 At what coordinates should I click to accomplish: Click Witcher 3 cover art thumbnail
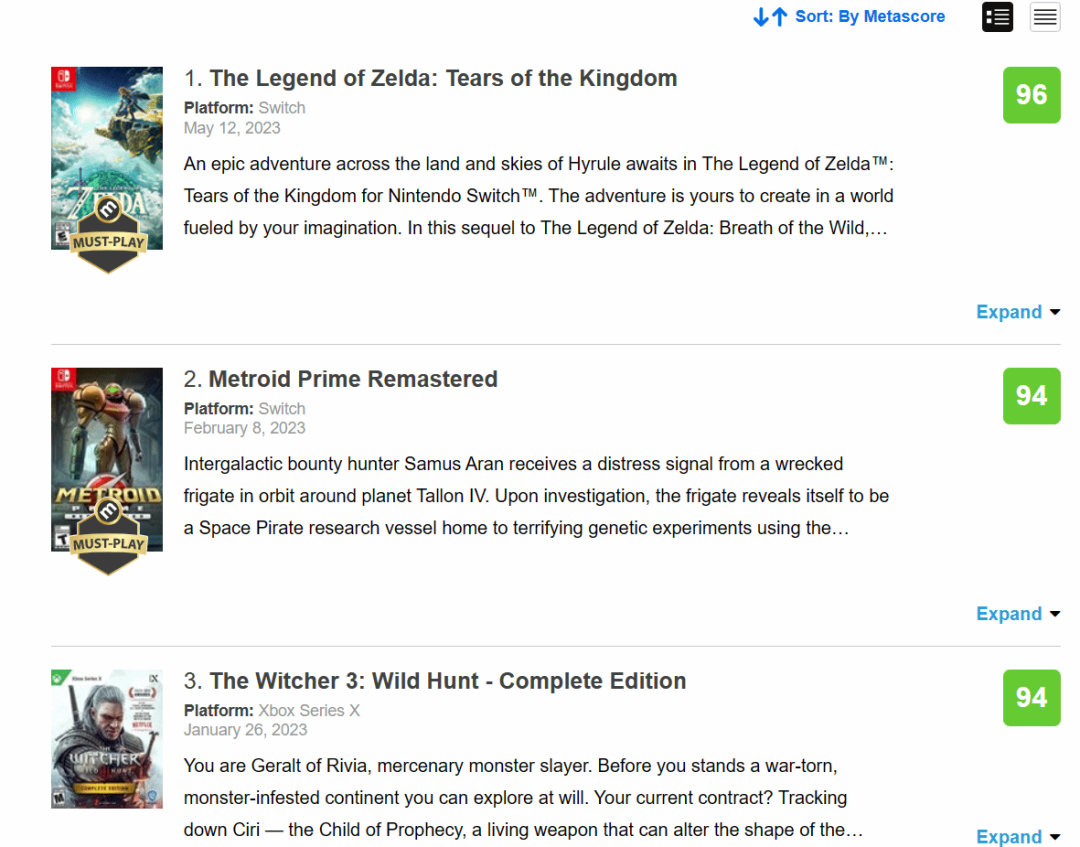click(107, 739)
